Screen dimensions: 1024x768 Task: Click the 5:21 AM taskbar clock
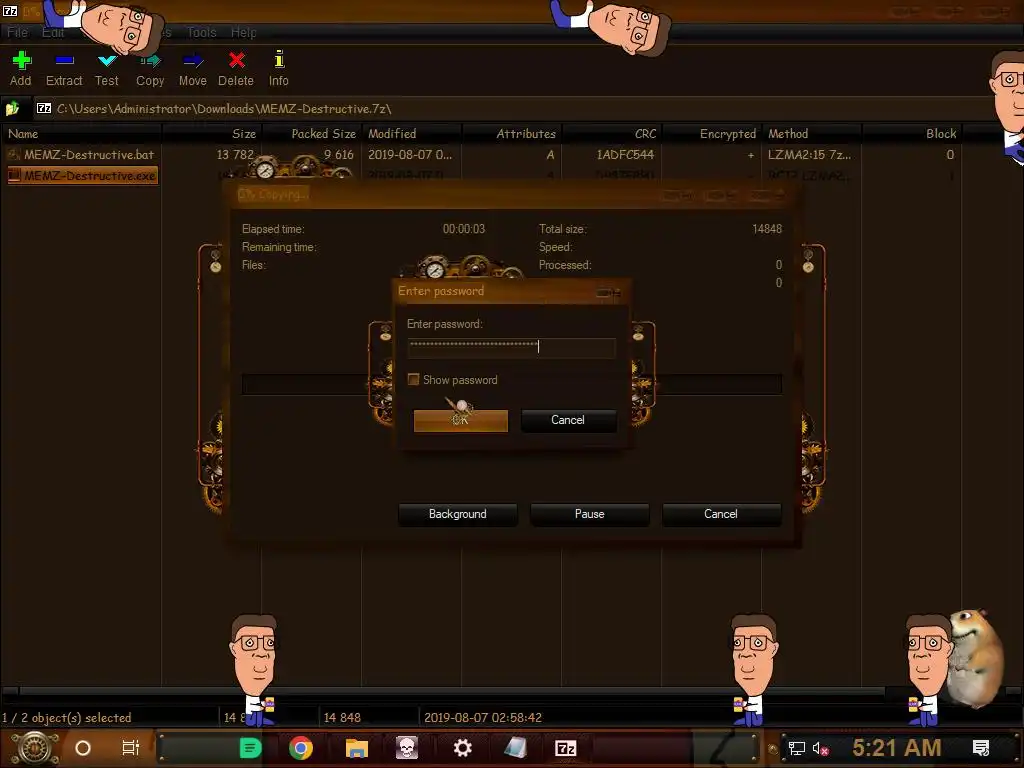coord(897,748)
